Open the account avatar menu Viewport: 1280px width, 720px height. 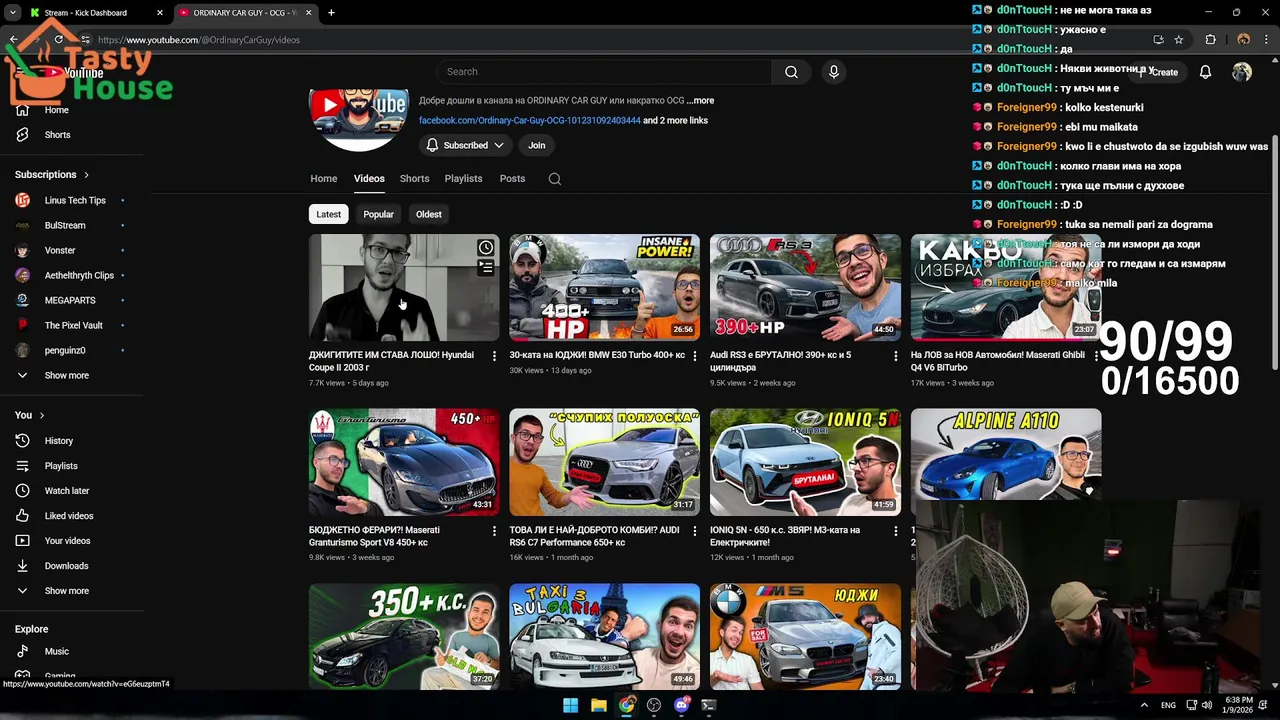[x=1242, y=72]
